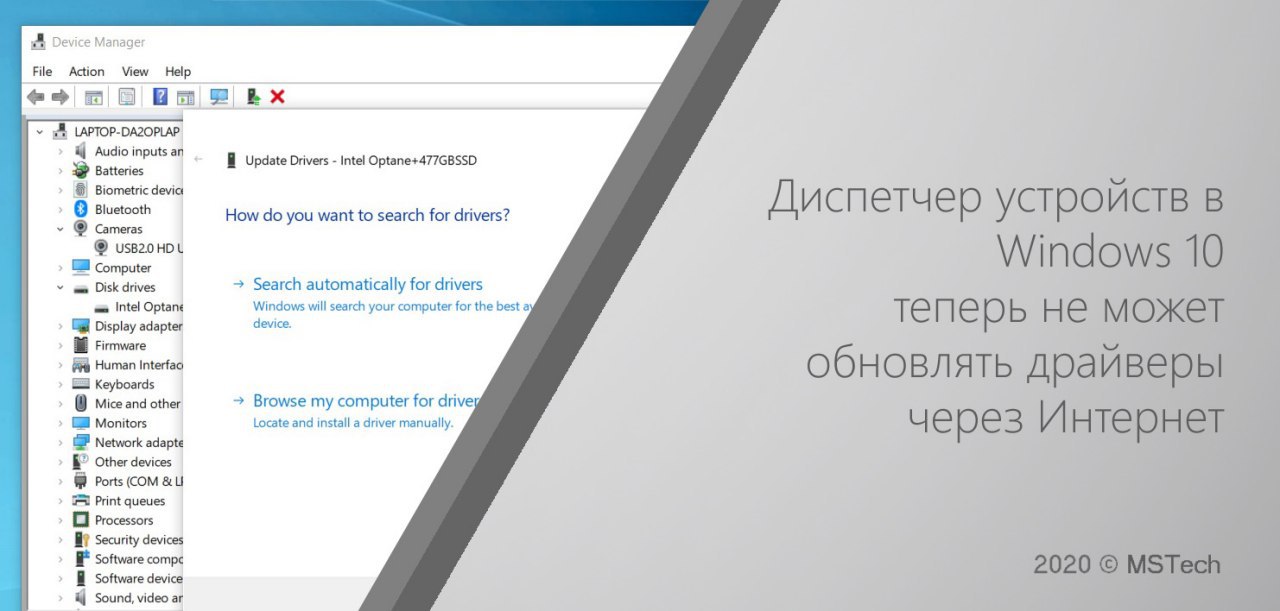Screen dimensions: 1280x611
Task: Expand the Ports (COM & LPT) category
Action: (x=60, y=481)
